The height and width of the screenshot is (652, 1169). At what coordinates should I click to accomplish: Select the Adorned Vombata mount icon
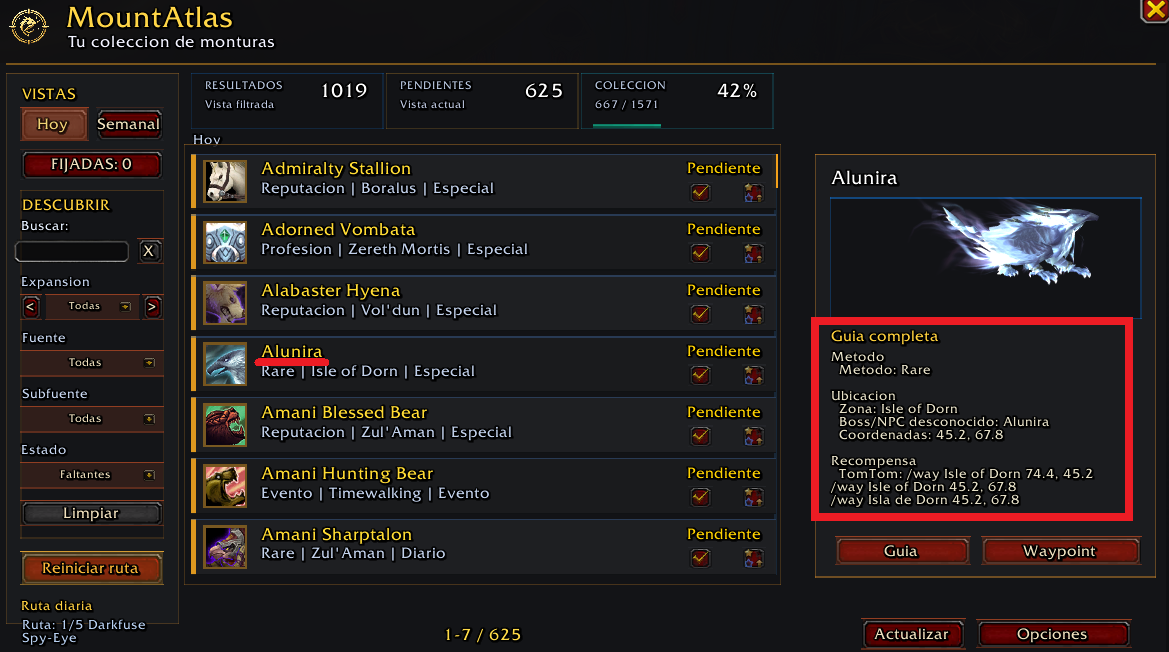tap(225, 241)
